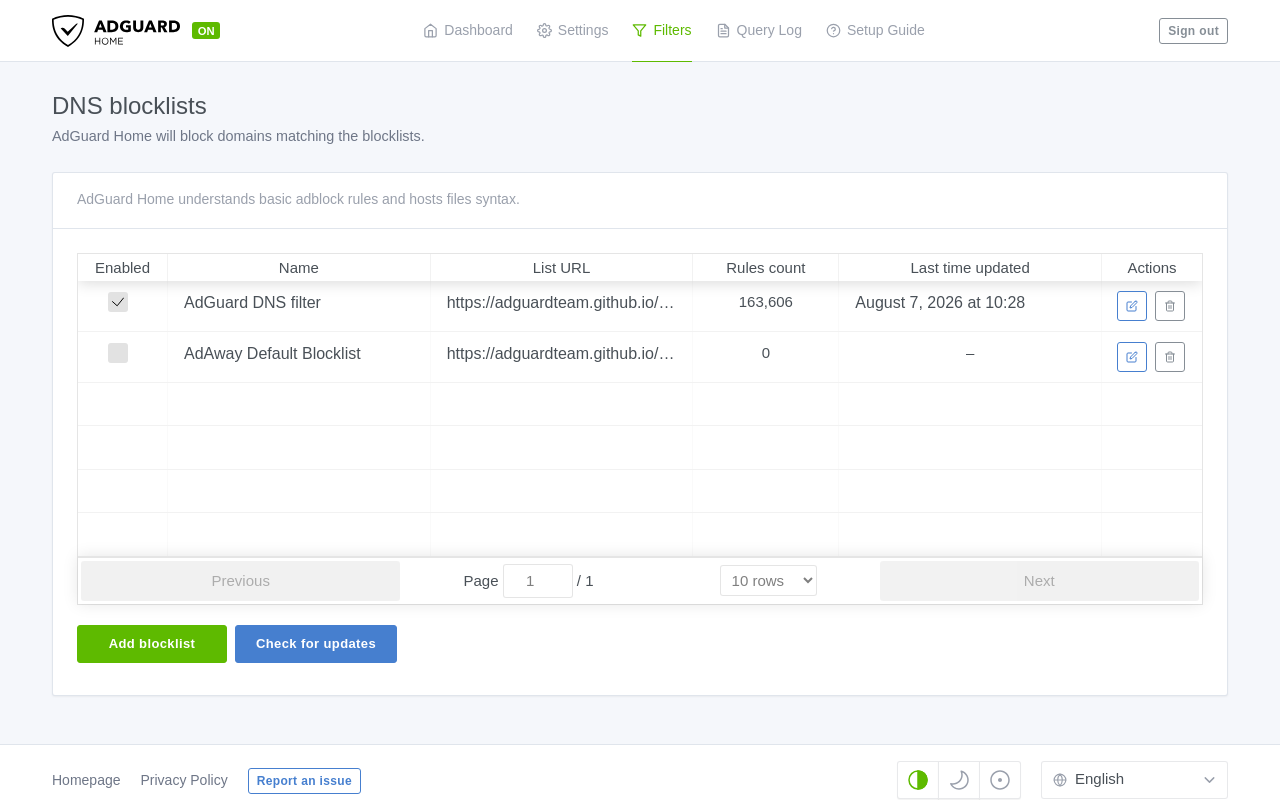Image resolution: width=1280 pixels, height=800 pixels.
Task: Enable the AdAway Default Blocklist checkbox
Action: (118, 353)
